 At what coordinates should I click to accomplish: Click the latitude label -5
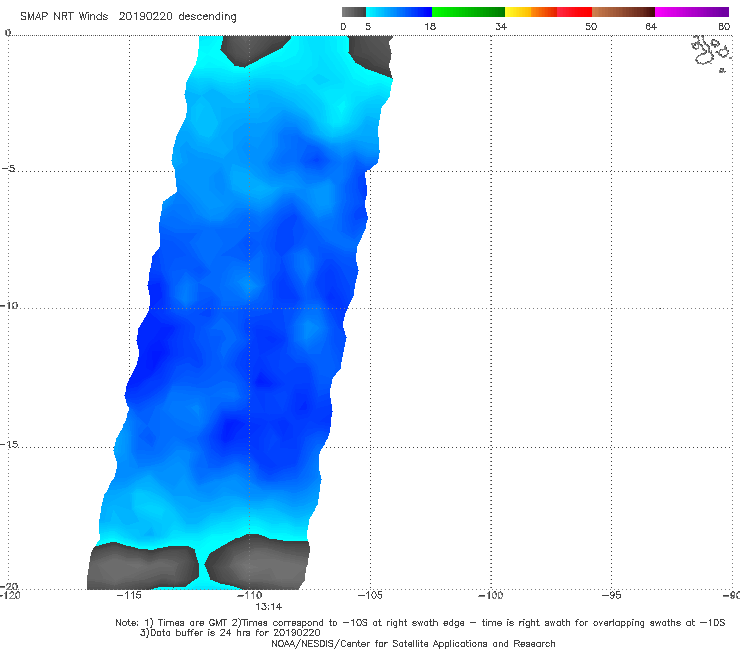point(8,169)
